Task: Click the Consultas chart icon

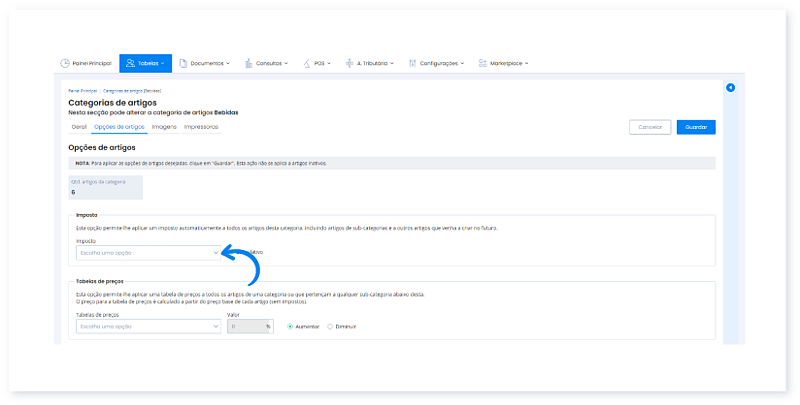Action: 246,63
